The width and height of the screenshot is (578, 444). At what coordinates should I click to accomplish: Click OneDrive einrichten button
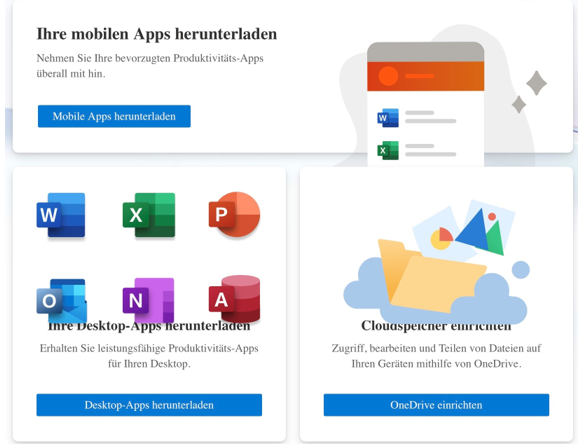436,405
